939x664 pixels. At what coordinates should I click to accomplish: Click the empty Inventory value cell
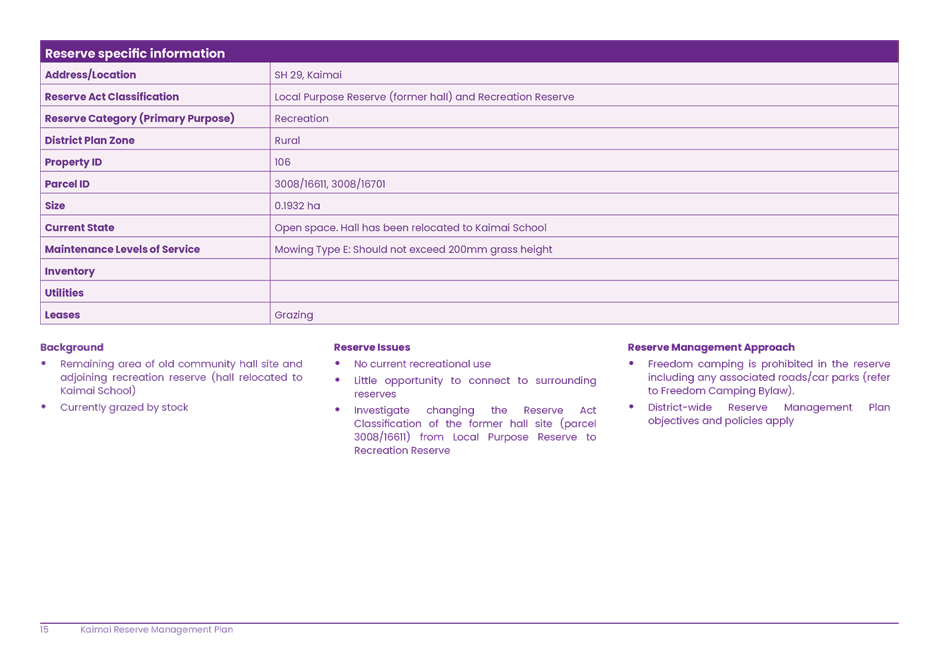(x=584, y=271)
